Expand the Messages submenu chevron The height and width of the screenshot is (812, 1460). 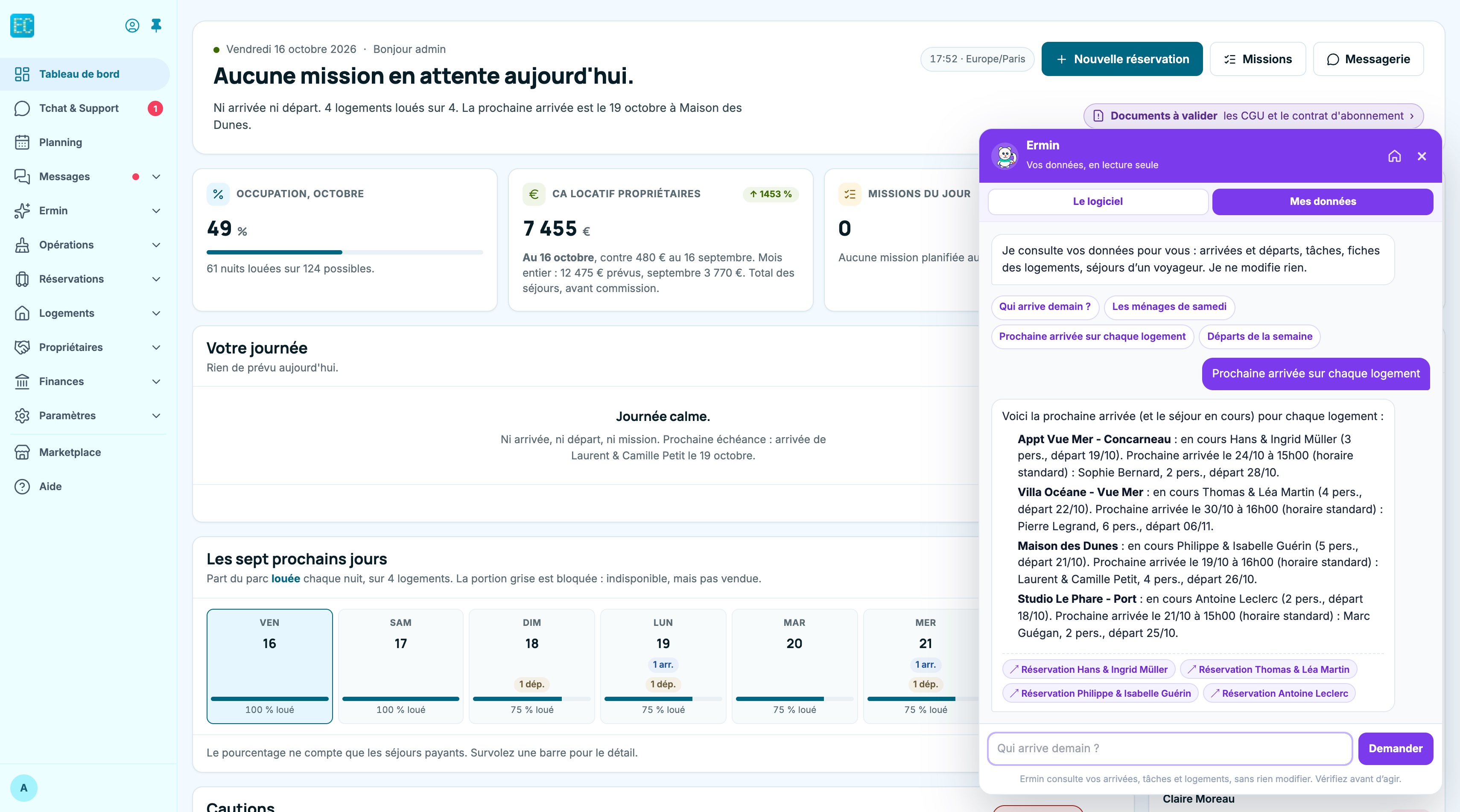156,177
